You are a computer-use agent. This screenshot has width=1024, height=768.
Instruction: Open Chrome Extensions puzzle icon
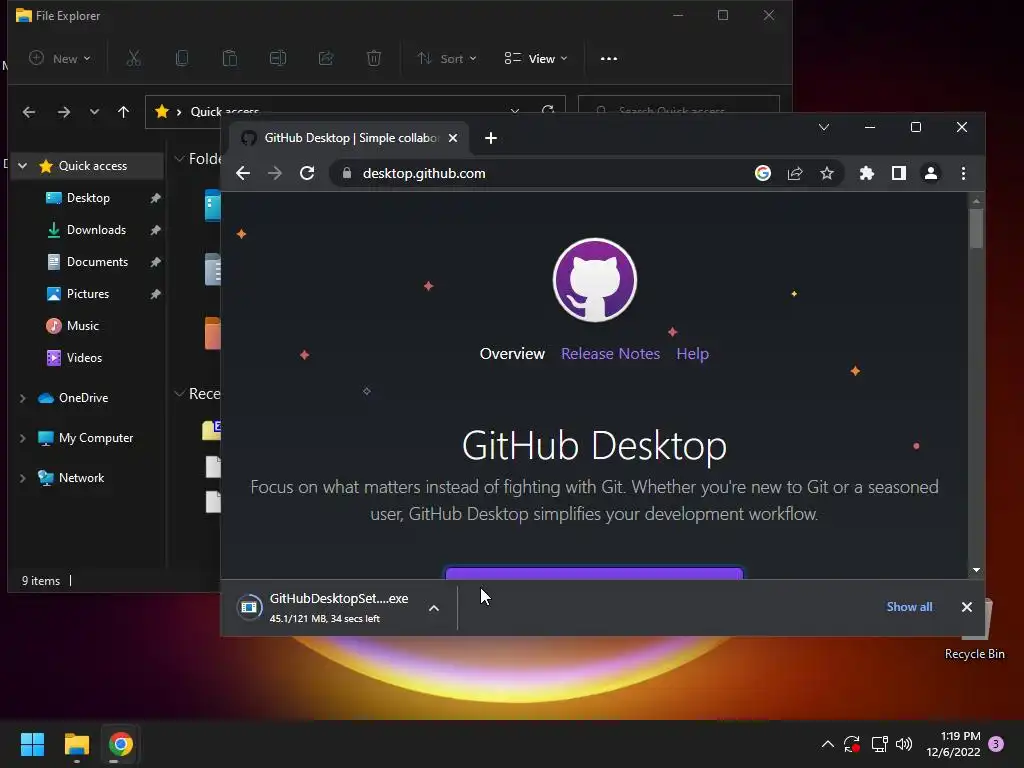click(867, 173)
